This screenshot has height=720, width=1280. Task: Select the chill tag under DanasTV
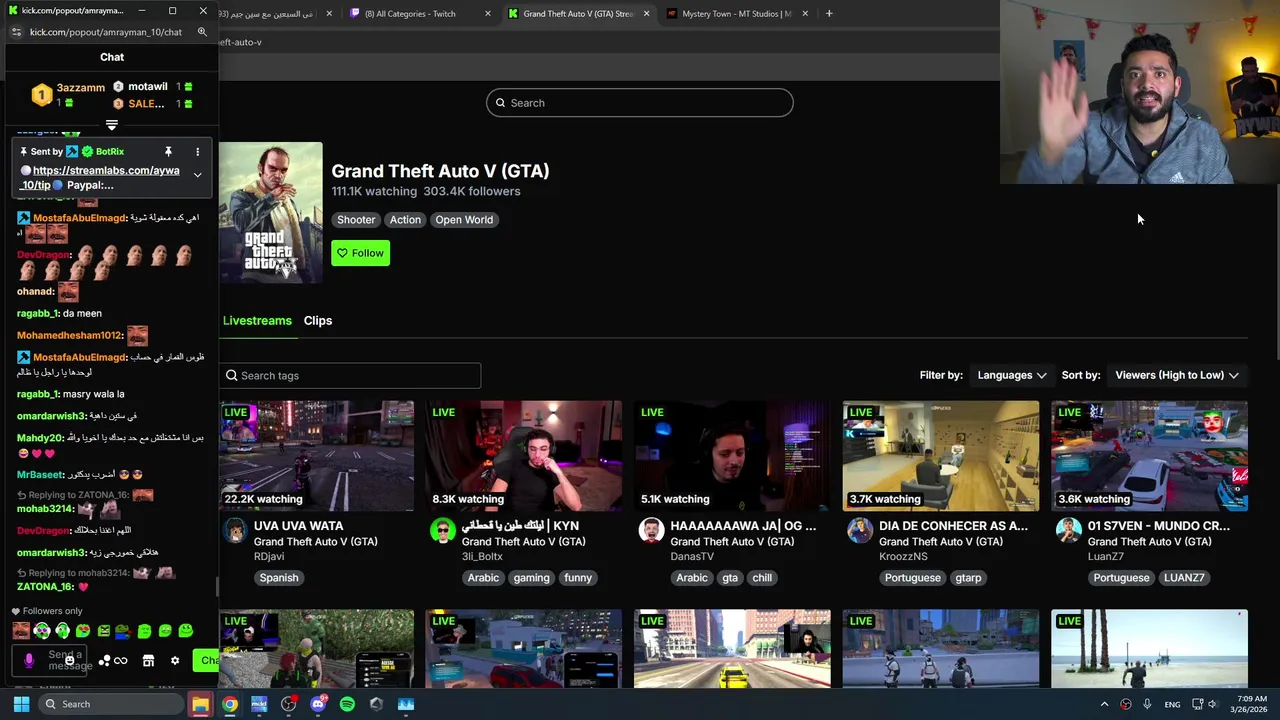click(x=762, y=578)
